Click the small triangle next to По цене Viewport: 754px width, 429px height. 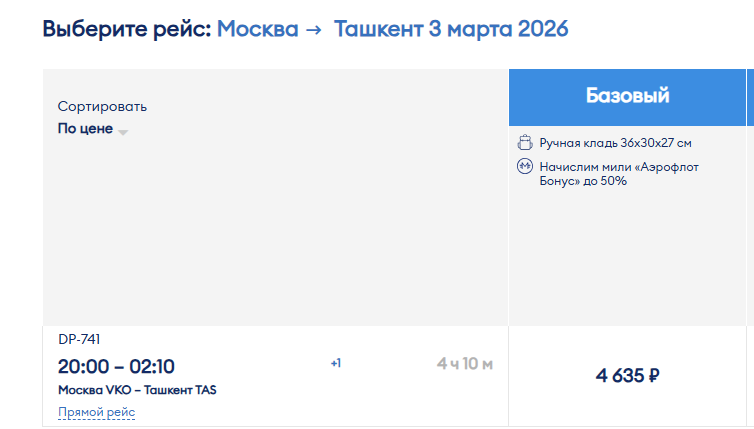(x=123, y=132)
